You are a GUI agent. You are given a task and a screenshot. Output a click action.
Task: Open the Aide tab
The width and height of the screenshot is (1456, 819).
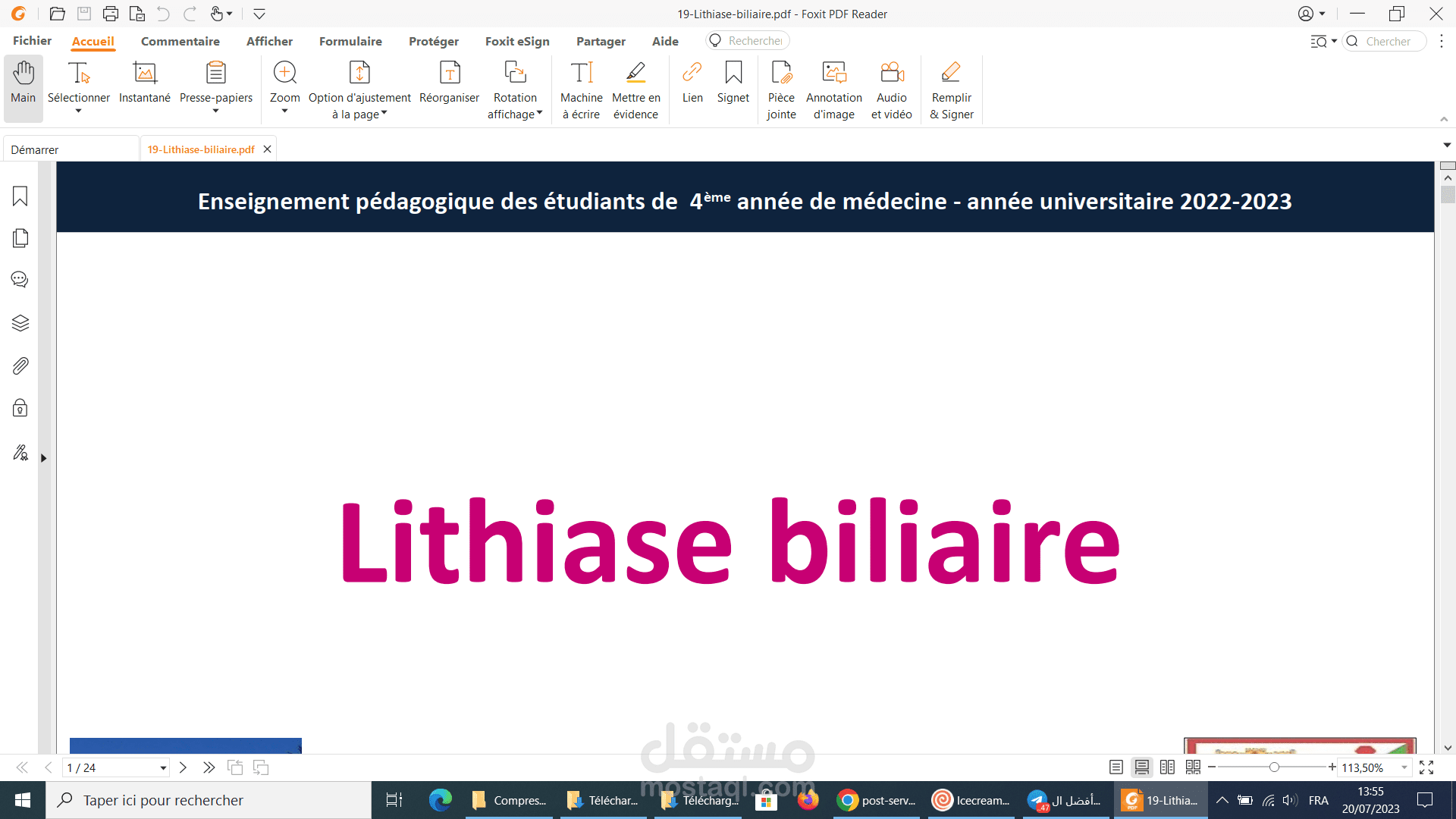665,41
